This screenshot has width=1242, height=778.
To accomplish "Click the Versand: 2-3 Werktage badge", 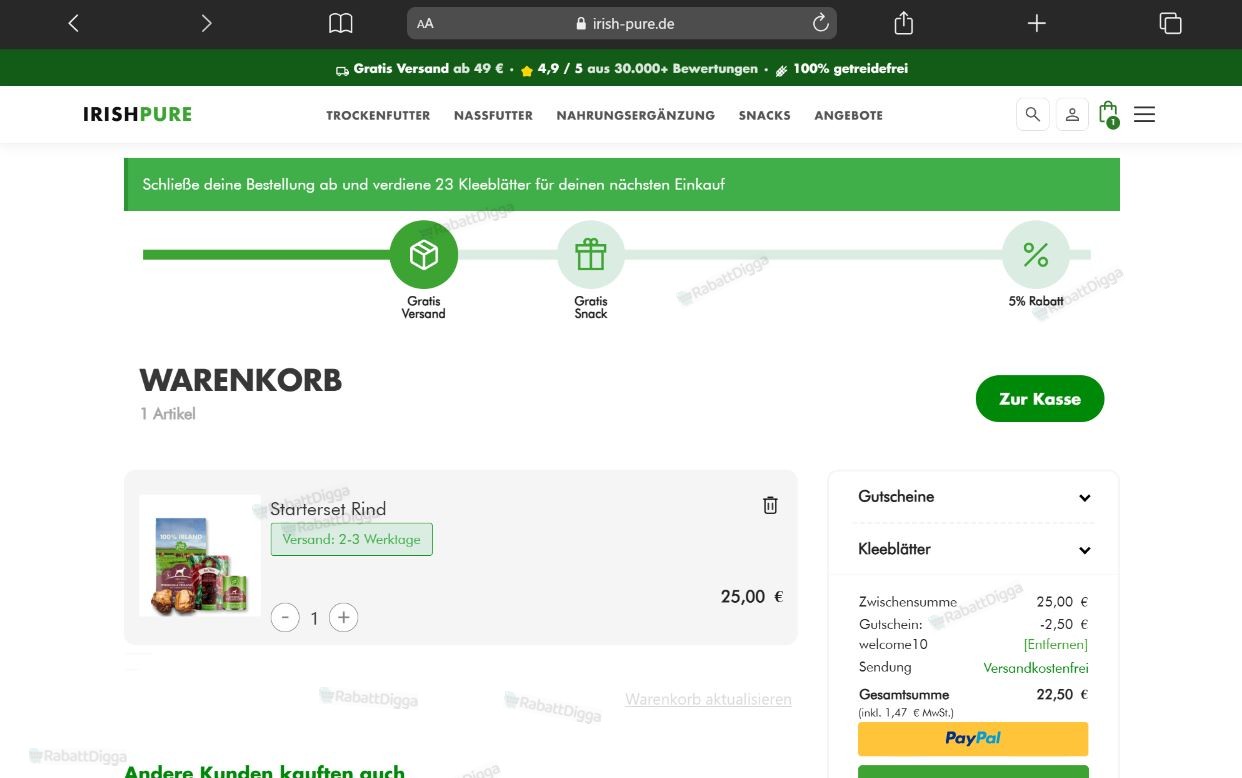I will click(352, 539).
